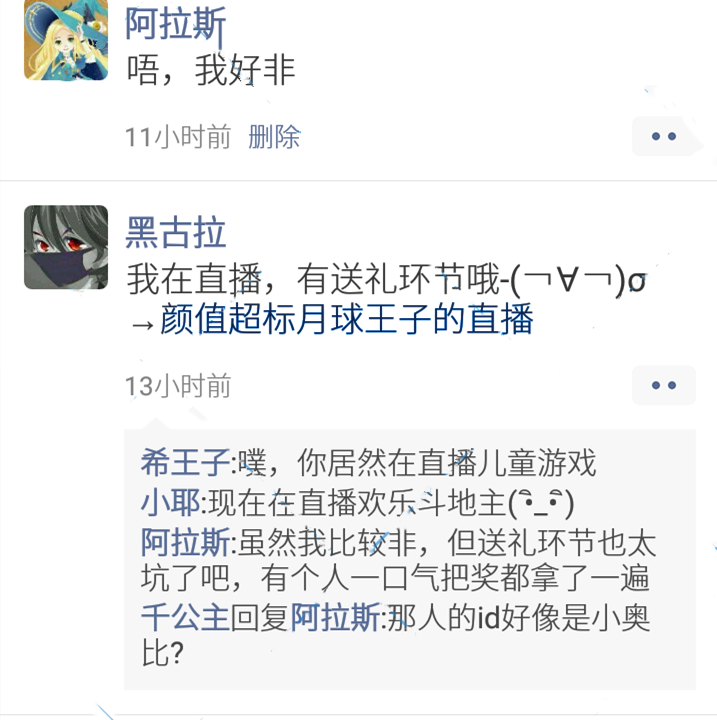The height and width of the screenshot is (720, 717).
Task: Select the comment text 唔，我好非
Action: coord(211,70)
